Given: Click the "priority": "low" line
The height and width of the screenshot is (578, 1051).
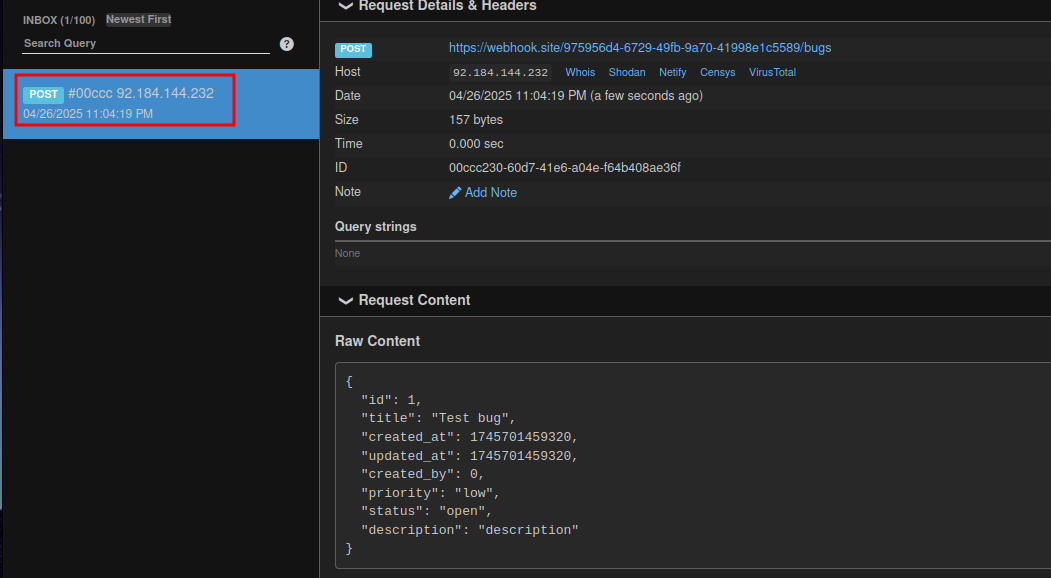Looking at the screenshot, I should (430, 493).
